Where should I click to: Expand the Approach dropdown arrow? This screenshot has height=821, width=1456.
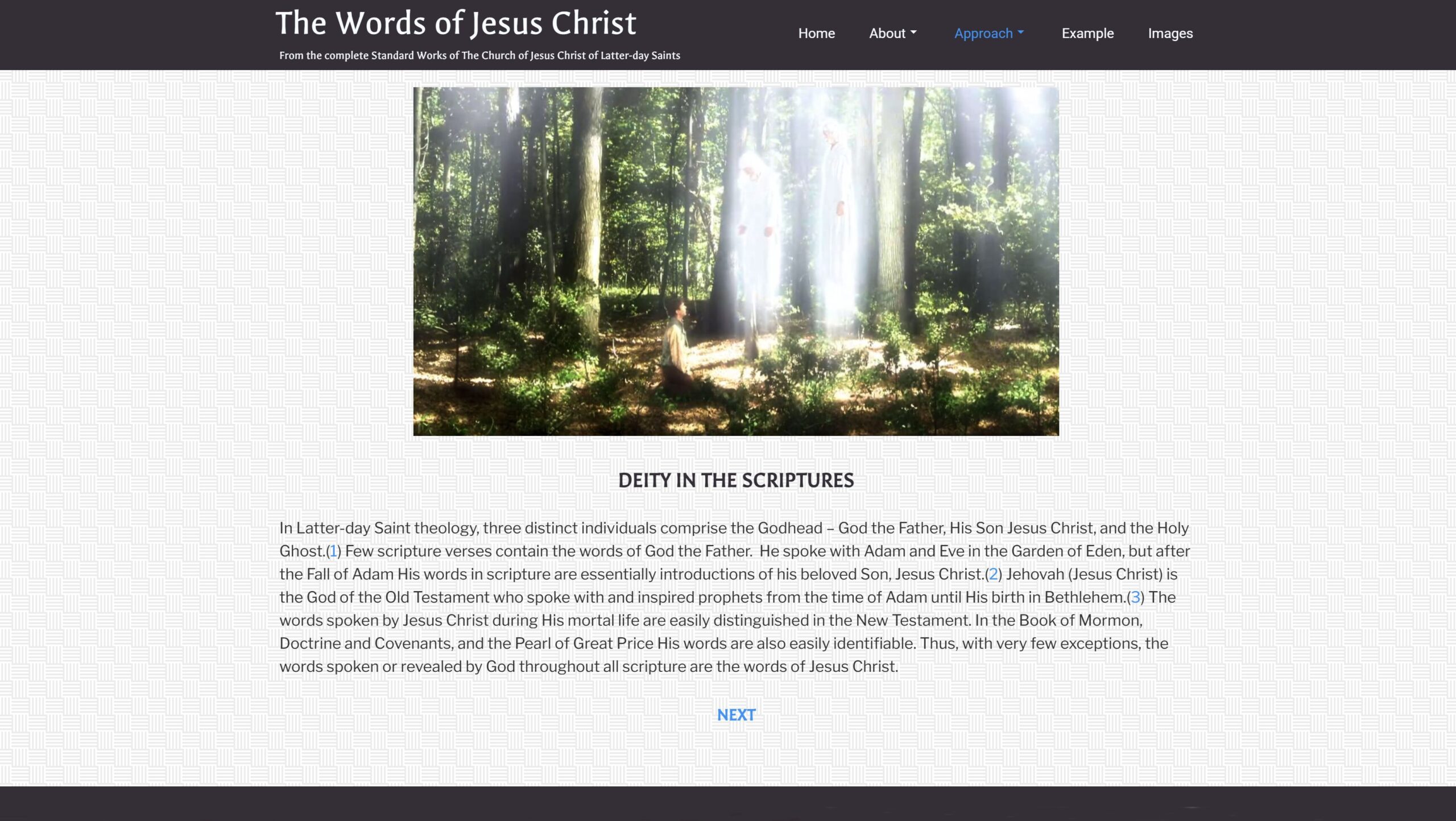pyautogui.click(x=1020, y=33)
